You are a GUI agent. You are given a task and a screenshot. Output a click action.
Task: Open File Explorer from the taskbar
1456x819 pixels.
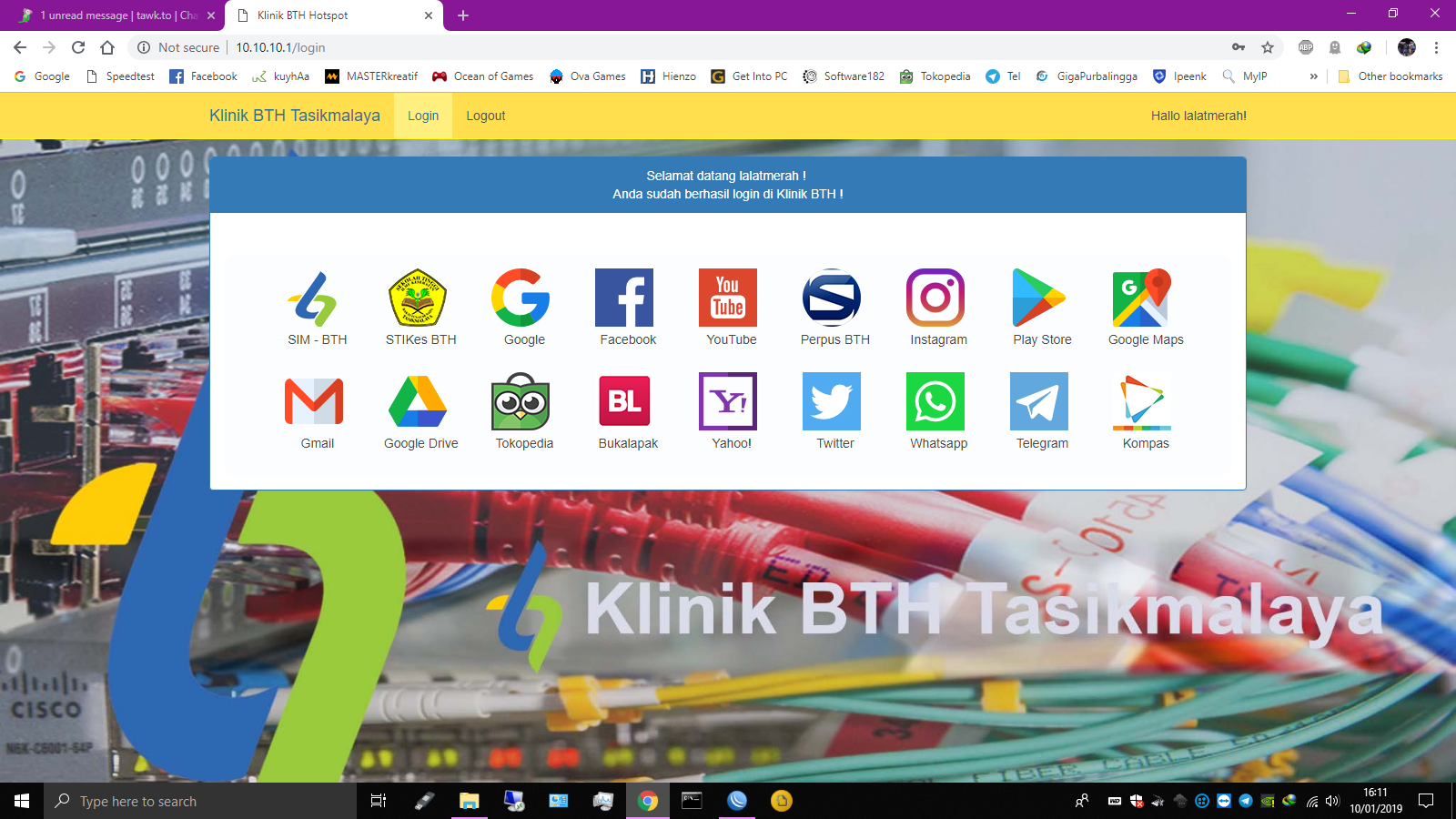click(469, 801)
